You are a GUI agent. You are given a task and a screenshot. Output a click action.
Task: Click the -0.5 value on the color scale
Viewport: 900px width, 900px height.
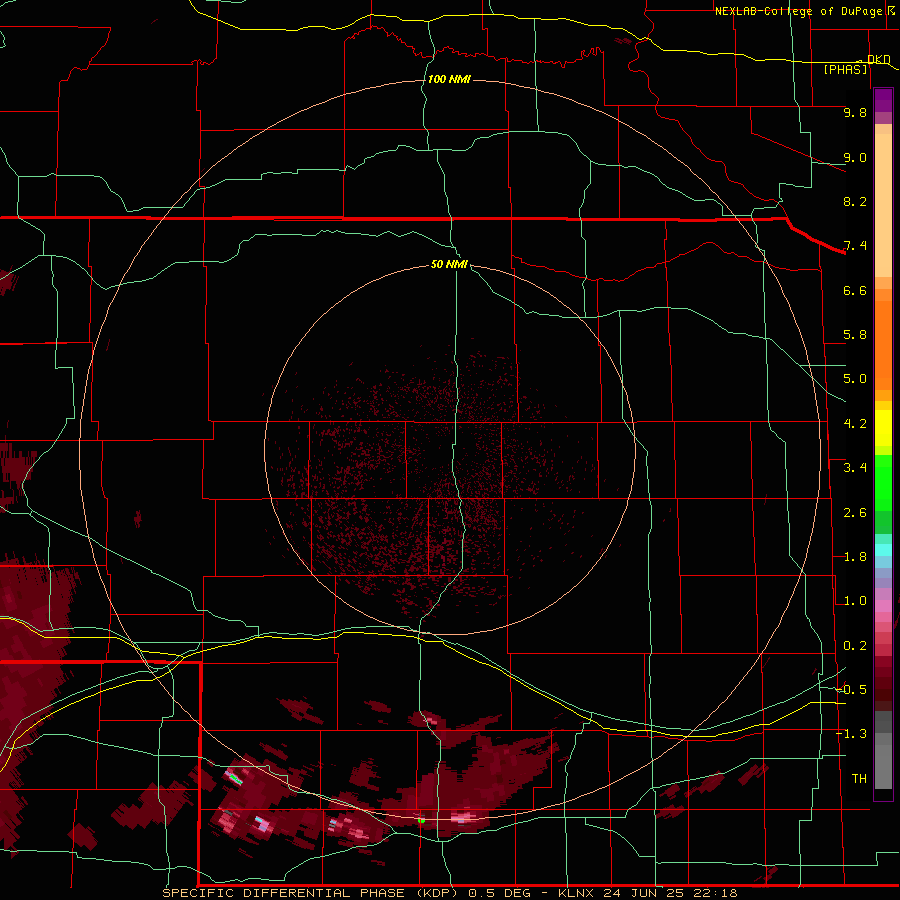(851, 690)
